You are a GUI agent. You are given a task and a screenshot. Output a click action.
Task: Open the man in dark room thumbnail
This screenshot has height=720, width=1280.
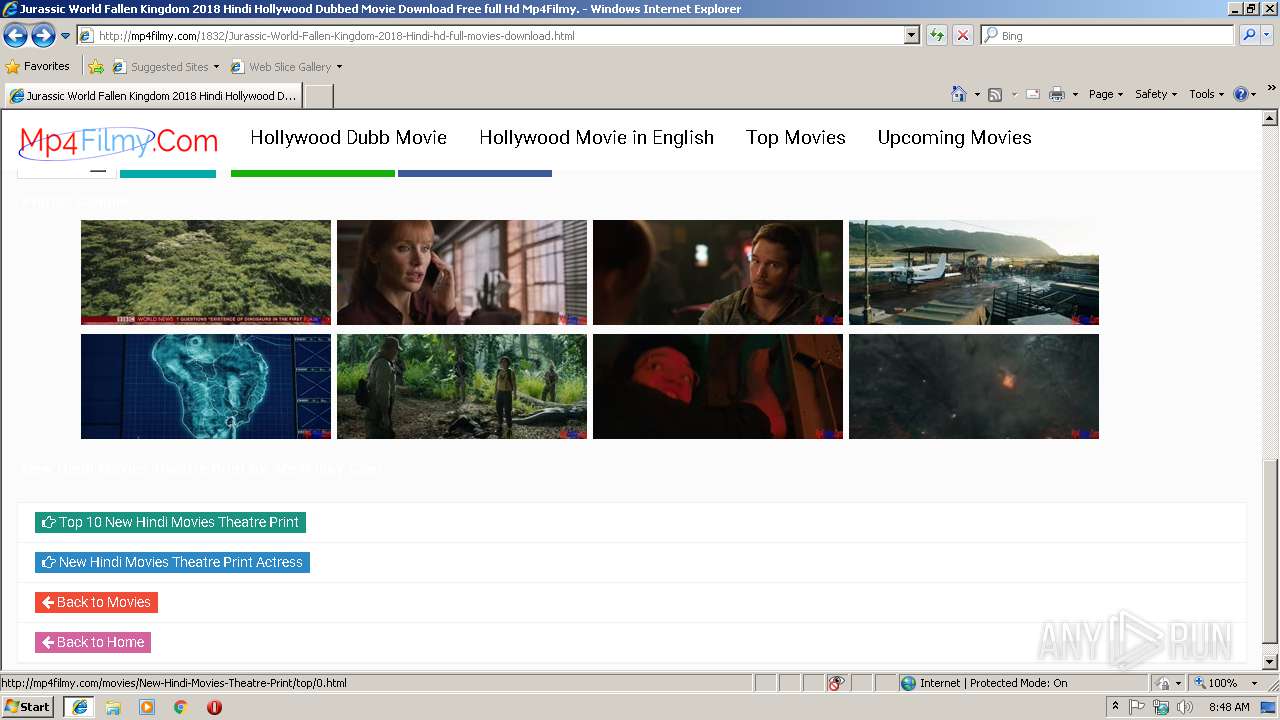718,273
